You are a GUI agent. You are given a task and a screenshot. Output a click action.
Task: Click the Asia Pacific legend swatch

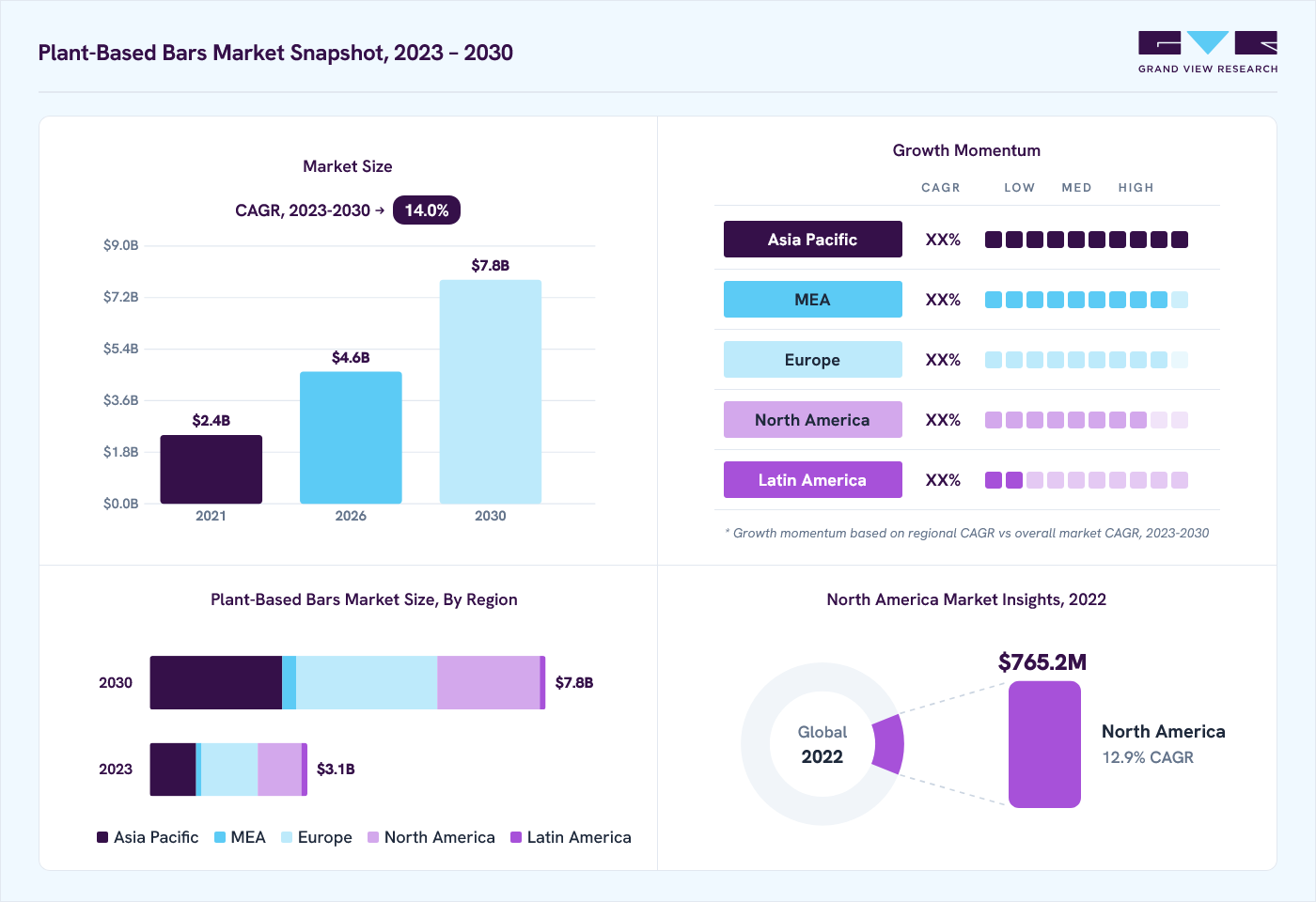coord(102,837)
